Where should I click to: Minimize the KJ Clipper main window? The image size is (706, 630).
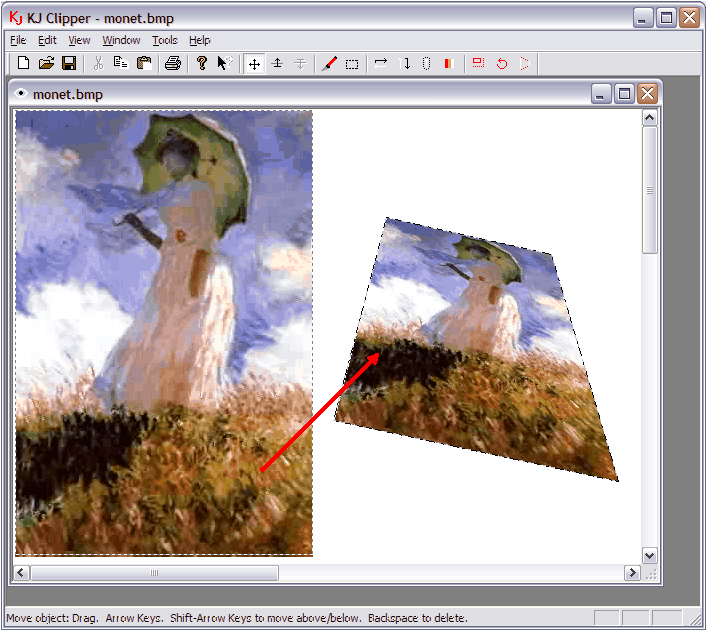click(643, 18)
